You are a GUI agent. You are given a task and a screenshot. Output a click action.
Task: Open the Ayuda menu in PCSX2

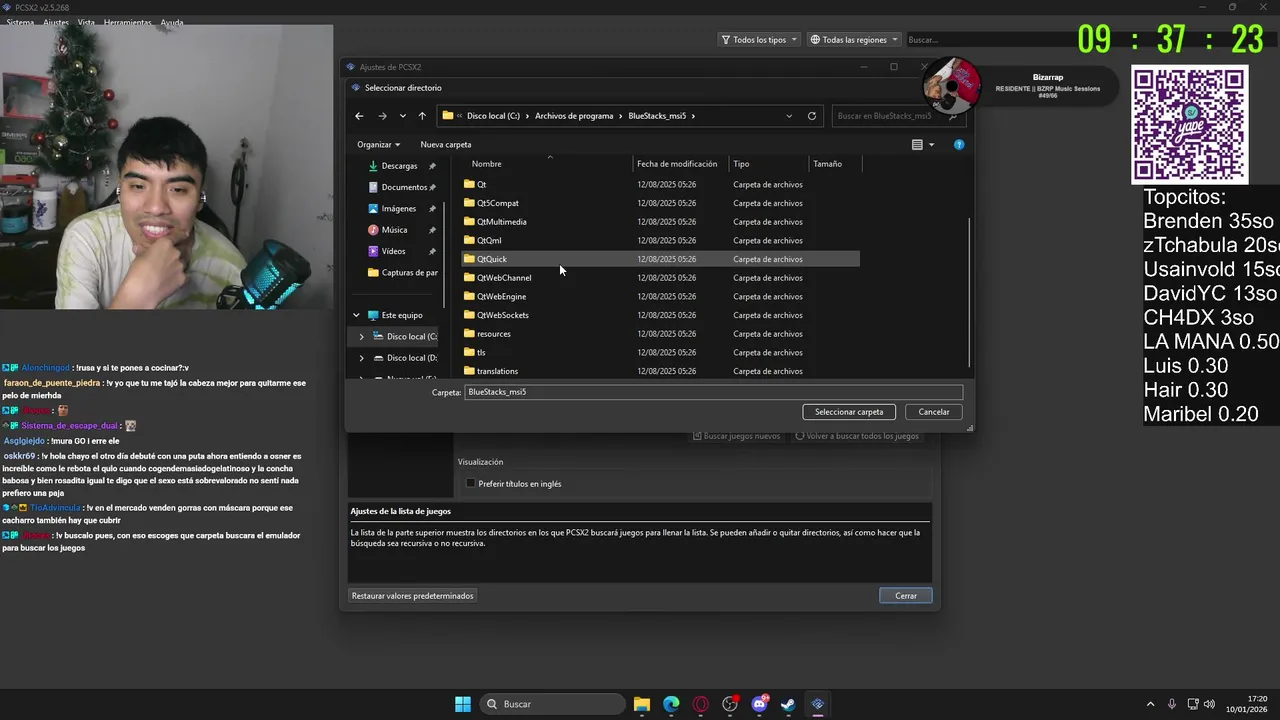pyautogui.click(x=172, y=22)
